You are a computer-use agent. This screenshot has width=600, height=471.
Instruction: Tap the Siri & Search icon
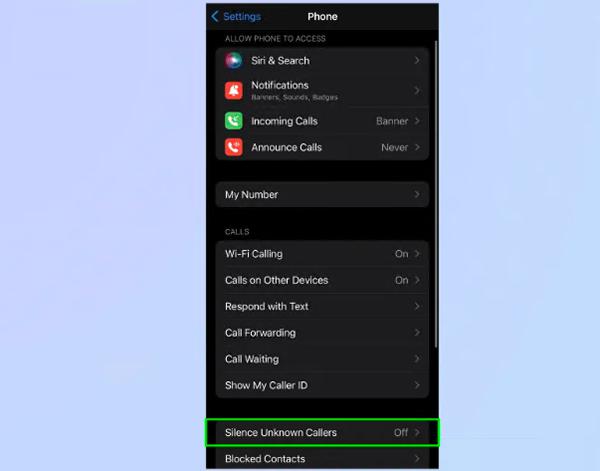[234, 61]
